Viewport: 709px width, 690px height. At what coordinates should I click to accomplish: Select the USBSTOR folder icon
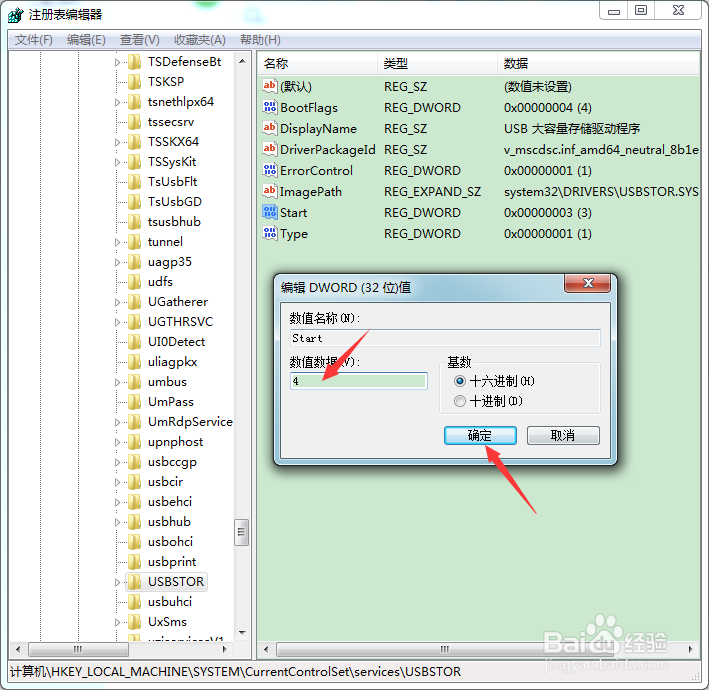pos(134,581)
